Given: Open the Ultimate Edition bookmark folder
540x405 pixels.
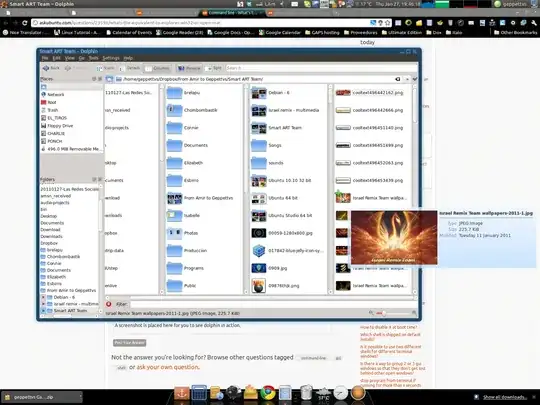Looking at the screenshot, I should coord(402,33).
